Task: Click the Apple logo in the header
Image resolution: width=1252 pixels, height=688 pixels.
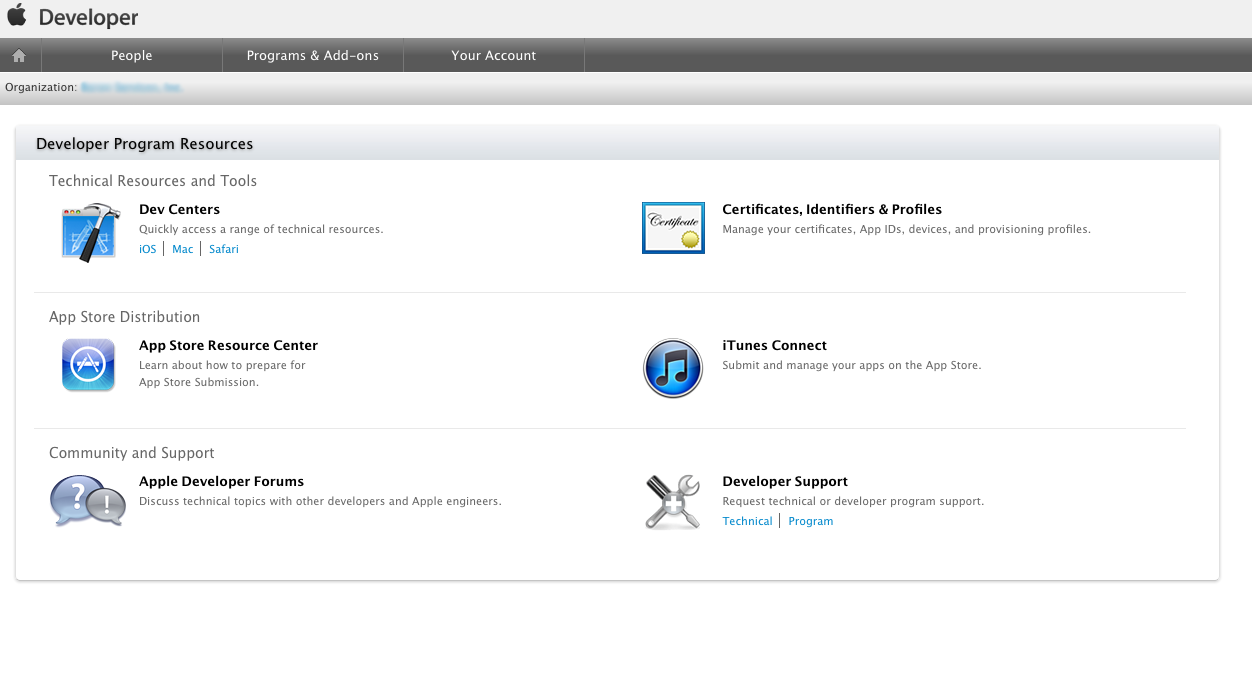Action: point(17,16)
